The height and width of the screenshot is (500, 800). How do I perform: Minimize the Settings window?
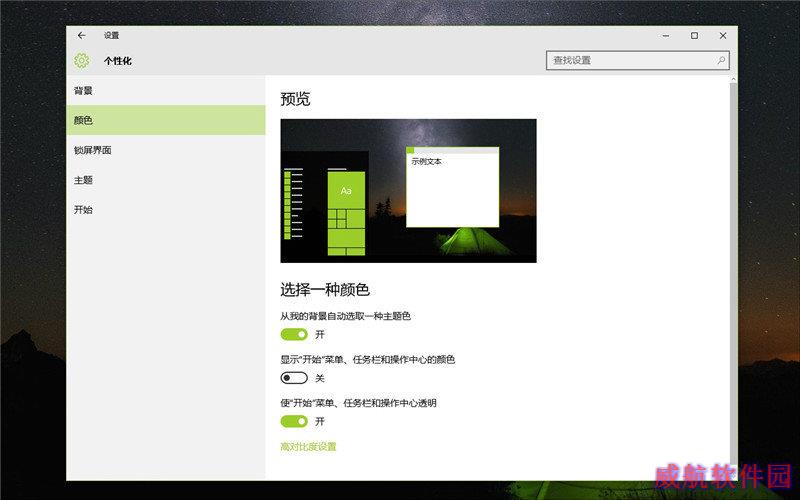(666, 36)
